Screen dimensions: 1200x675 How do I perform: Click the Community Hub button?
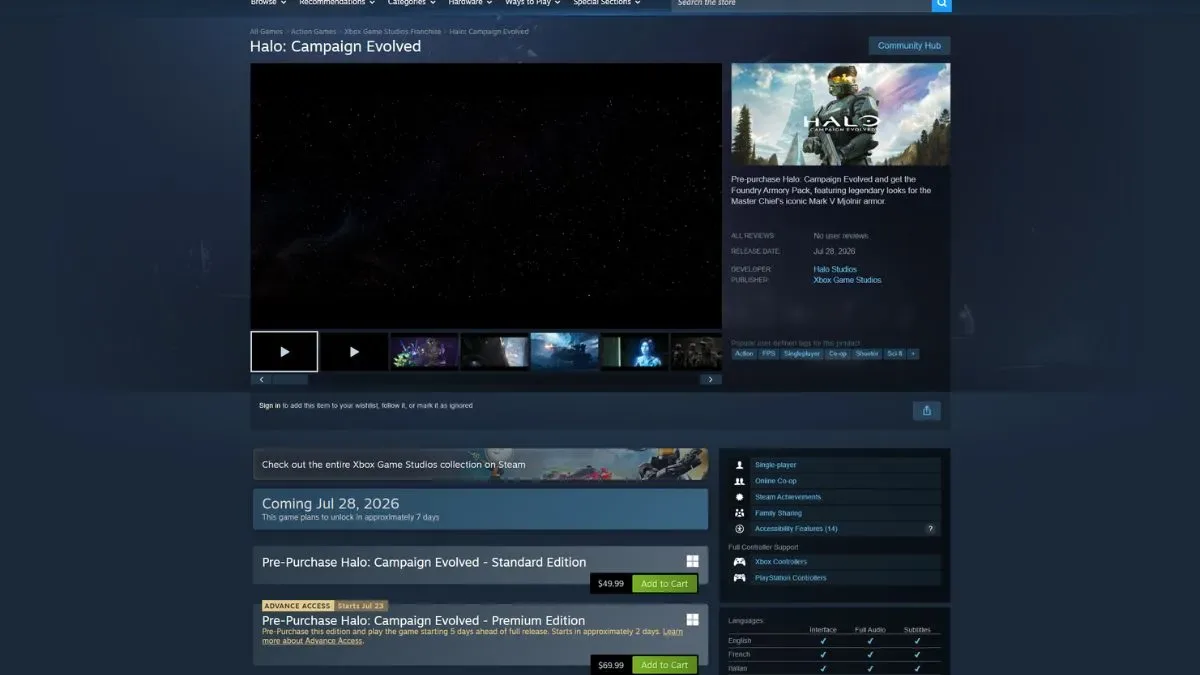click(x=909, y=46)
